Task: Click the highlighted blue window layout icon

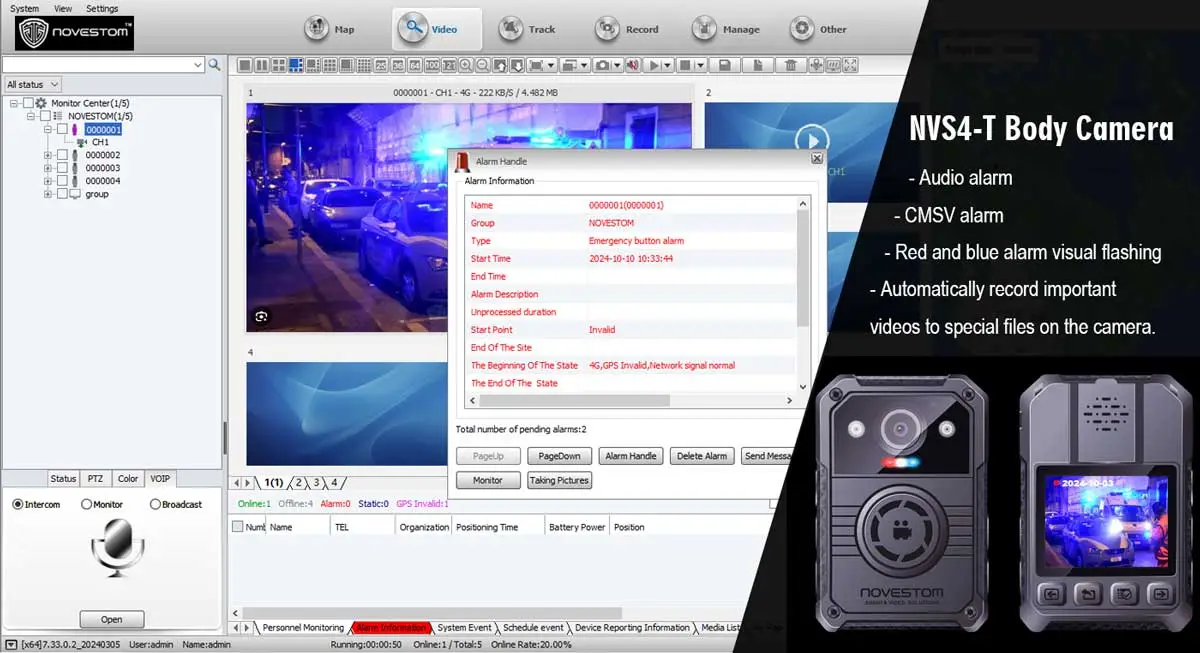Action: pos(296,65)
